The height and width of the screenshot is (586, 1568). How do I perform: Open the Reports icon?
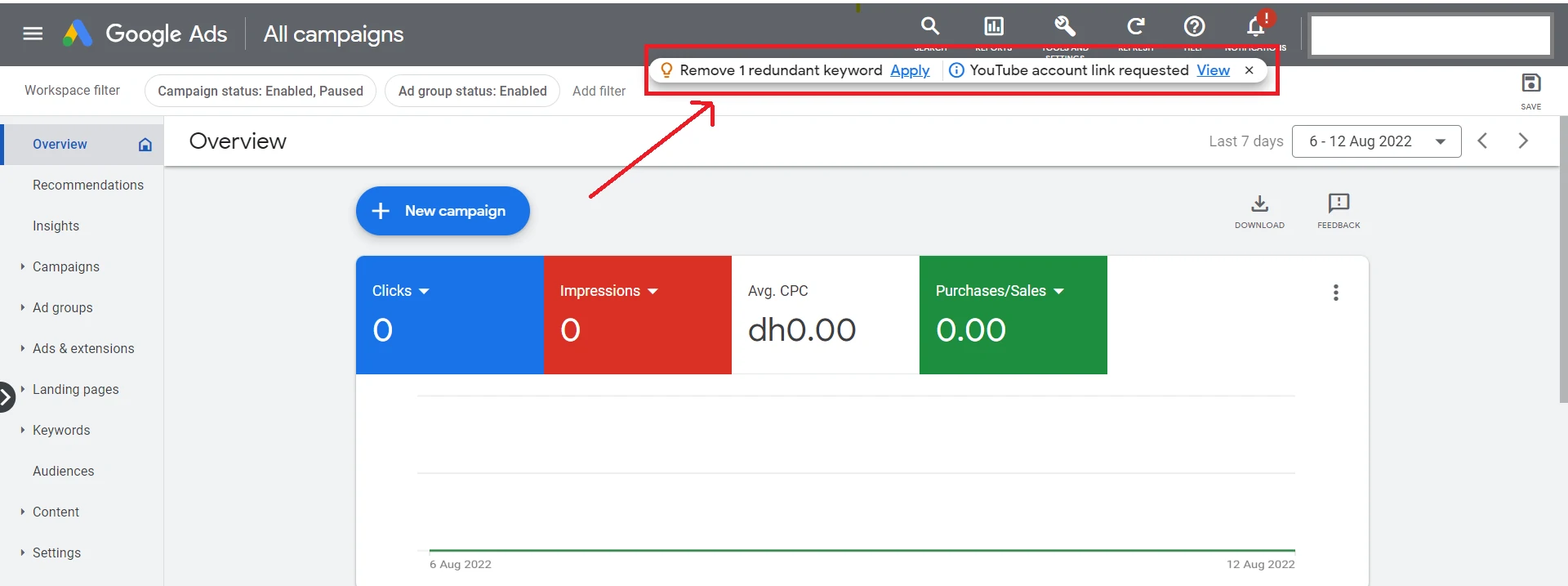coord(994,26)
